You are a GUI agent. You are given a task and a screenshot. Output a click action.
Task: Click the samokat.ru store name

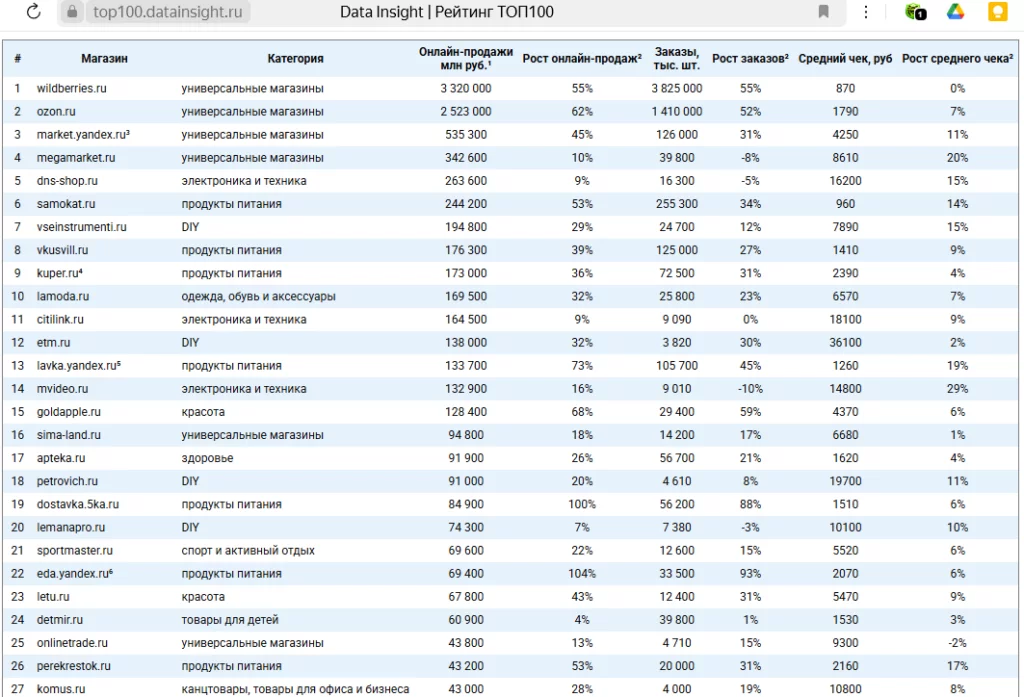[x=66, y=204]
